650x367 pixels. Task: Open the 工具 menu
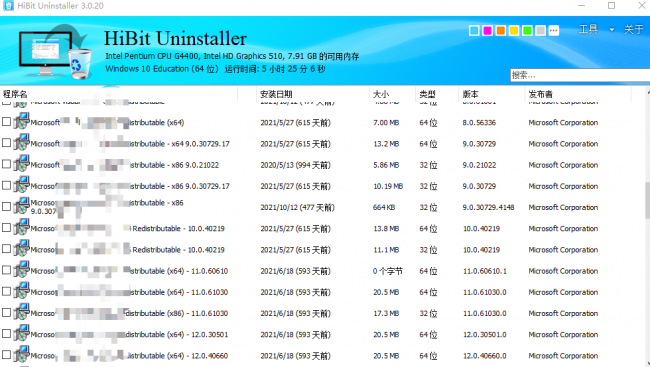point(588,29)
